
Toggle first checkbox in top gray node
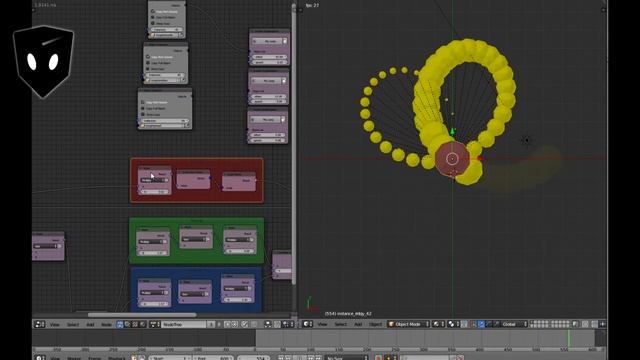(x=153, y=11)
